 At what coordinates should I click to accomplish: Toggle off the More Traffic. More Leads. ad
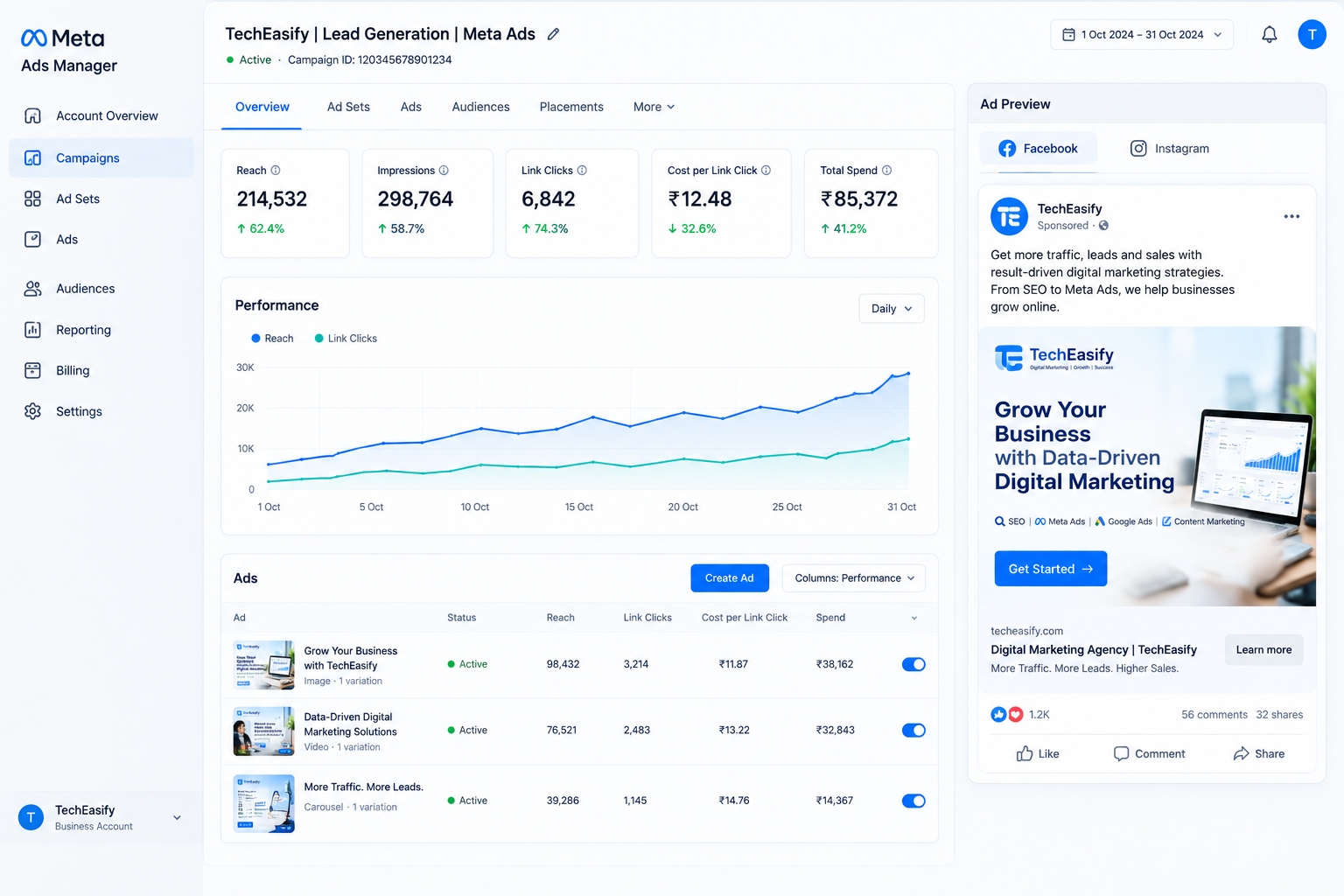[913, 801]
